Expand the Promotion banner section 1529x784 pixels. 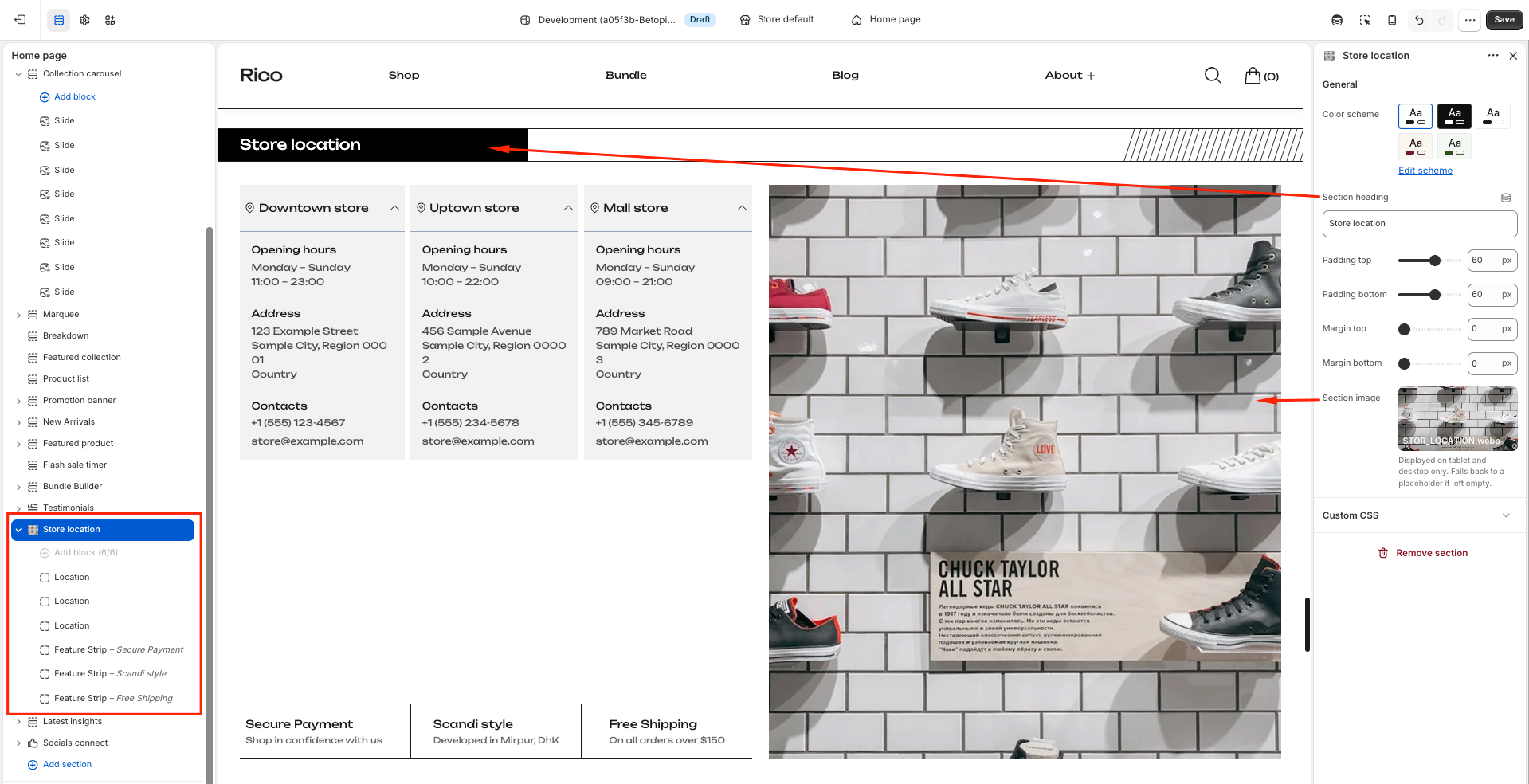[x=18, y=401]
